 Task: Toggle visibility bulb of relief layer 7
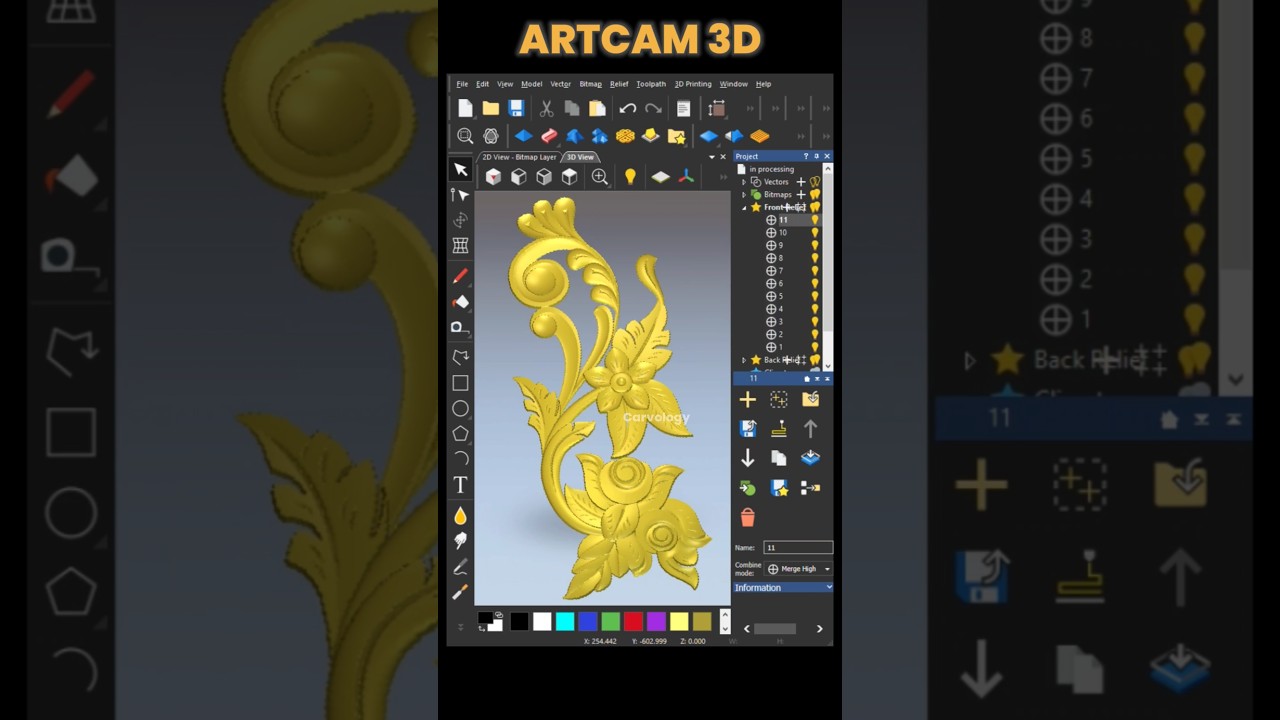(814, 271)
